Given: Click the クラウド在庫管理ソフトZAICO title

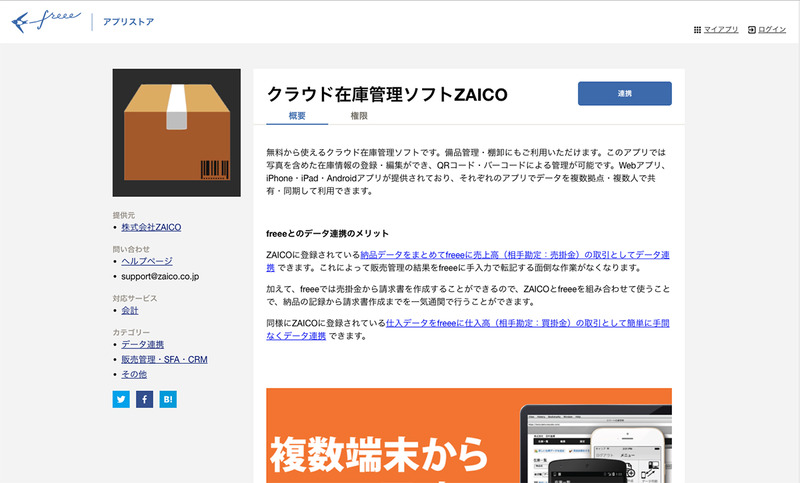Looking at the screenshot, I should (387, 94).
